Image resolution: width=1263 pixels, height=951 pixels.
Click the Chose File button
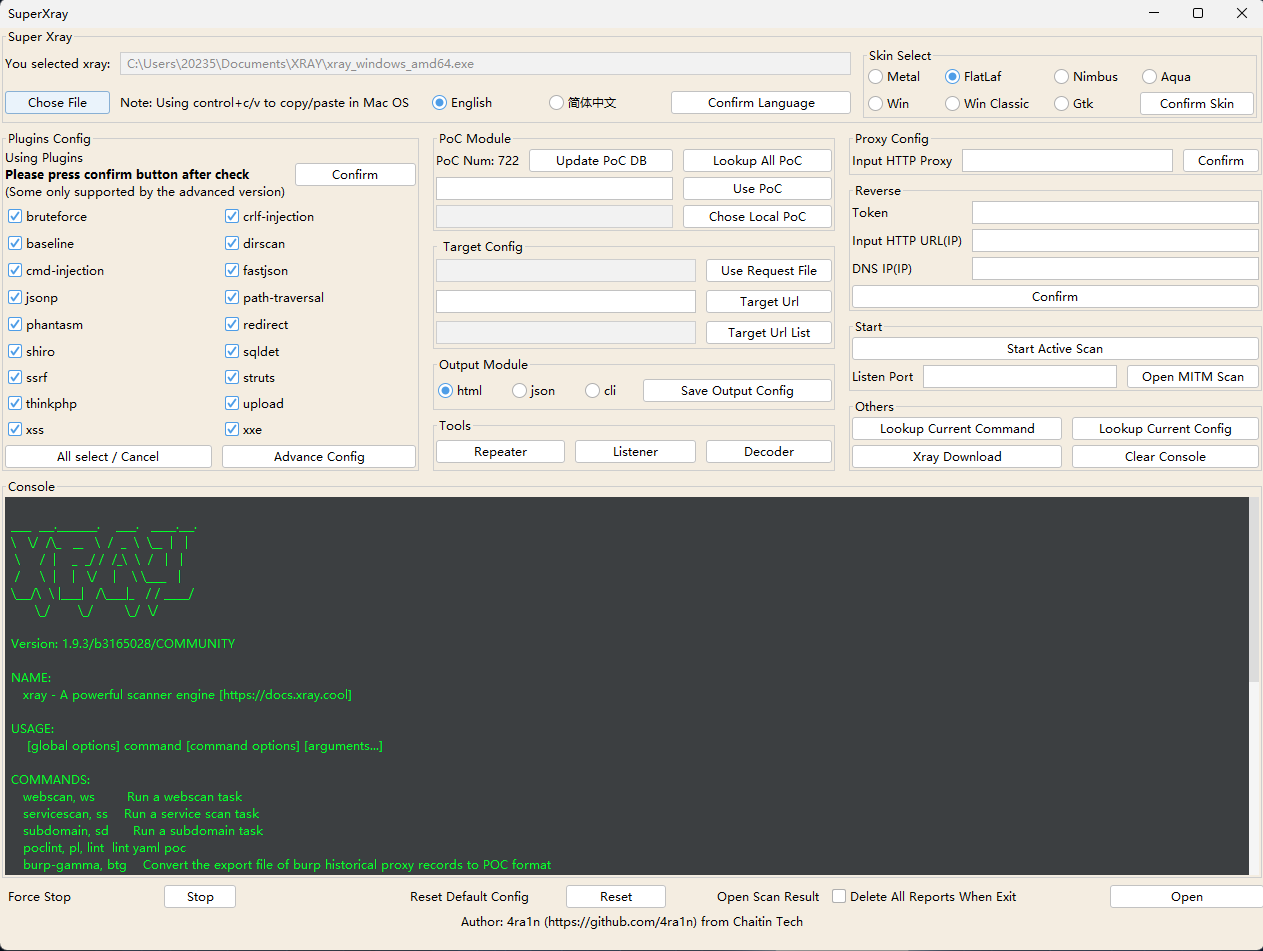coord(57,102)
